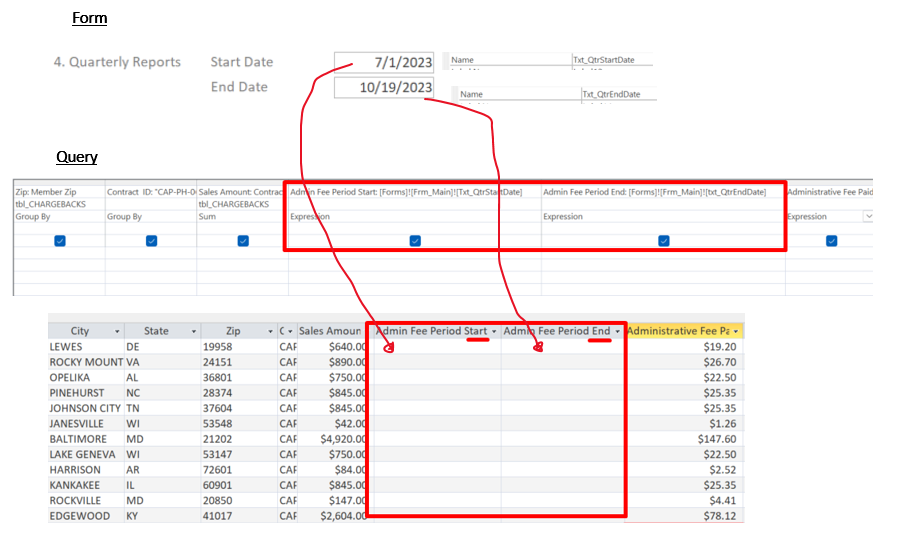Uncheck Show box for Admin Fee Period Start
901x543 pixels.
coord(415,241)
